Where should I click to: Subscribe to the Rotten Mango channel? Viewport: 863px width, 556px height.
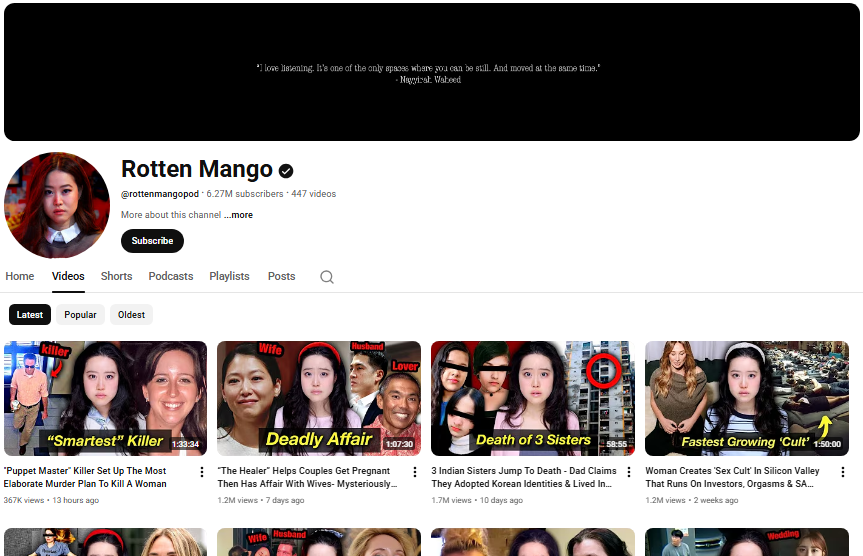[152, 241]
